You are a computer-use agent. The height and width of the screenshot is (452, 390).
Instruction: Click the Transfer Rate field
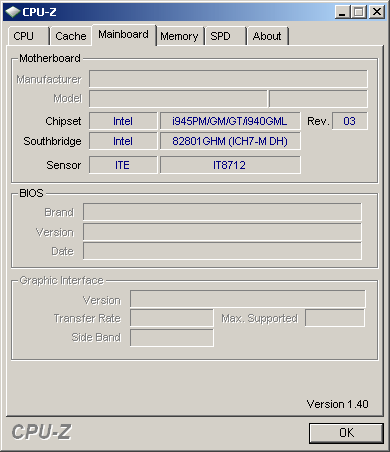(x=172, y=318)
